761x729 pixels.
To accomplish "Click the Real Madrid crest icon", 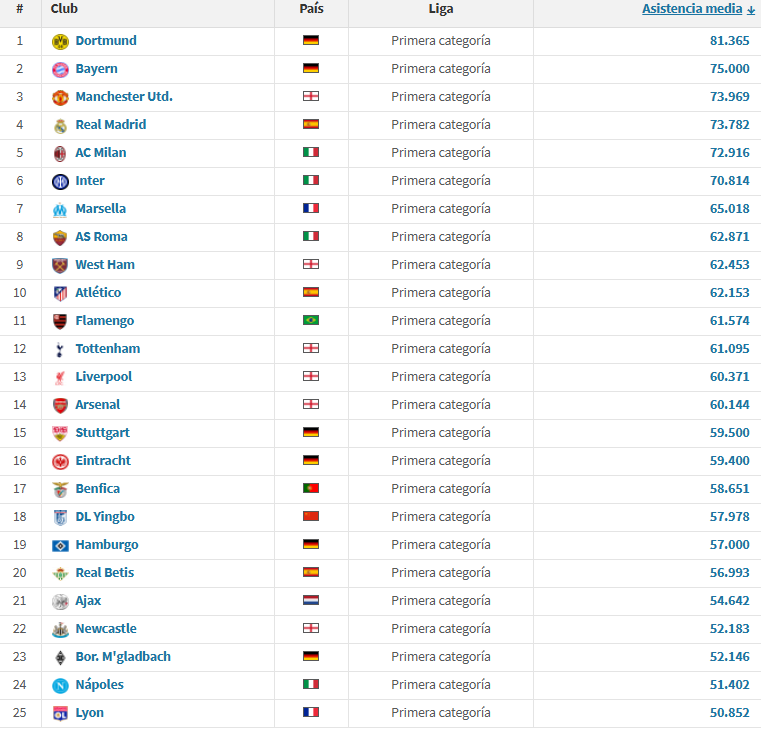I will (60, 125).
